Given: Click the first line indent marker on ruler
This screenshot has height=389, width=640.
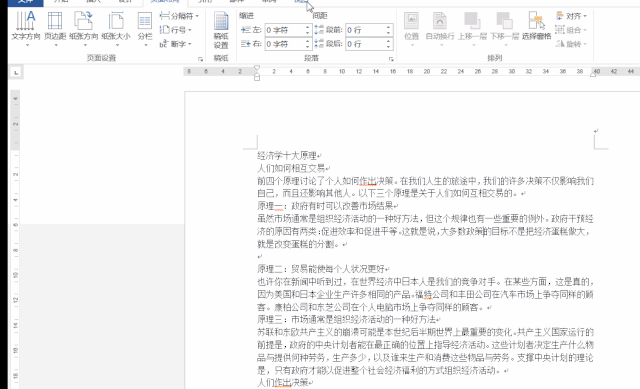Looking at the screenshot, I should pyautogui.click(x=257, y=68).
